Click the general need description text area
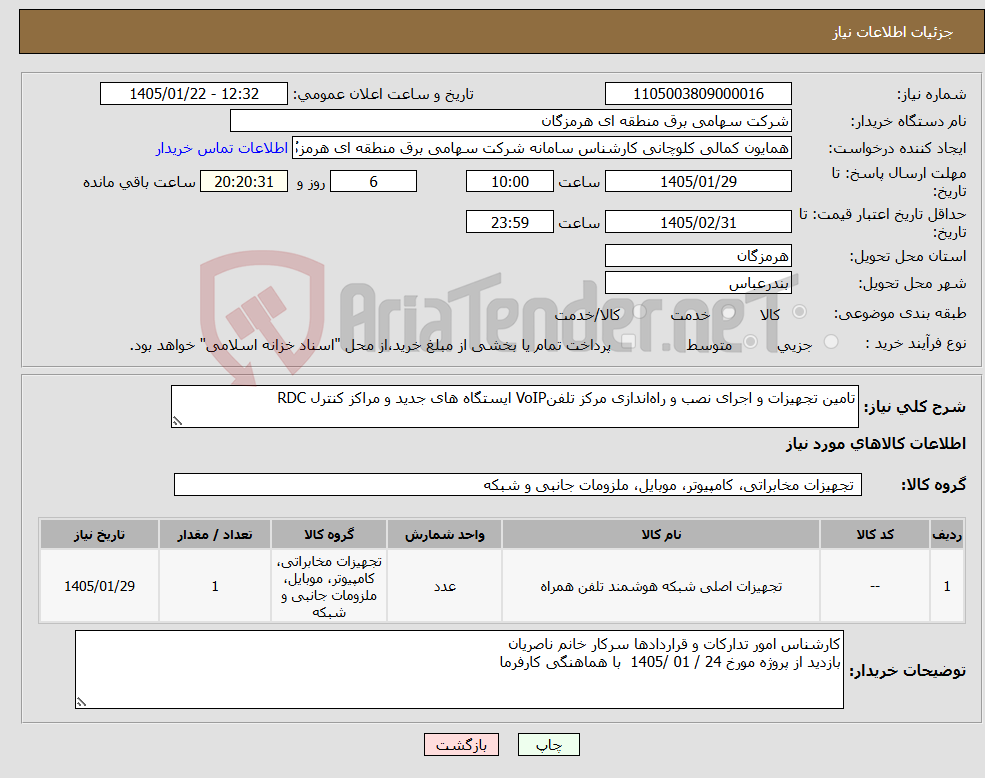The height and width of the screenshot is (778, 985). click(514, 407)
